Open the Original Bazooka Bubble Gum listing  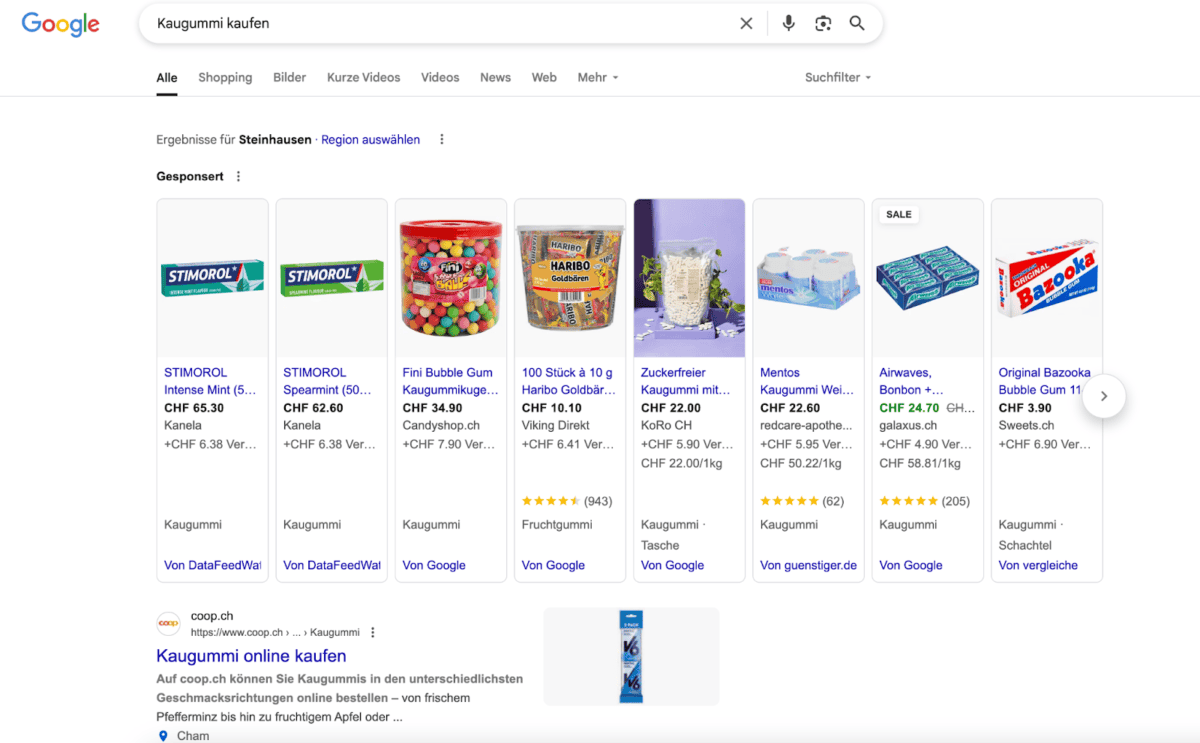(x=1044, y=381)
